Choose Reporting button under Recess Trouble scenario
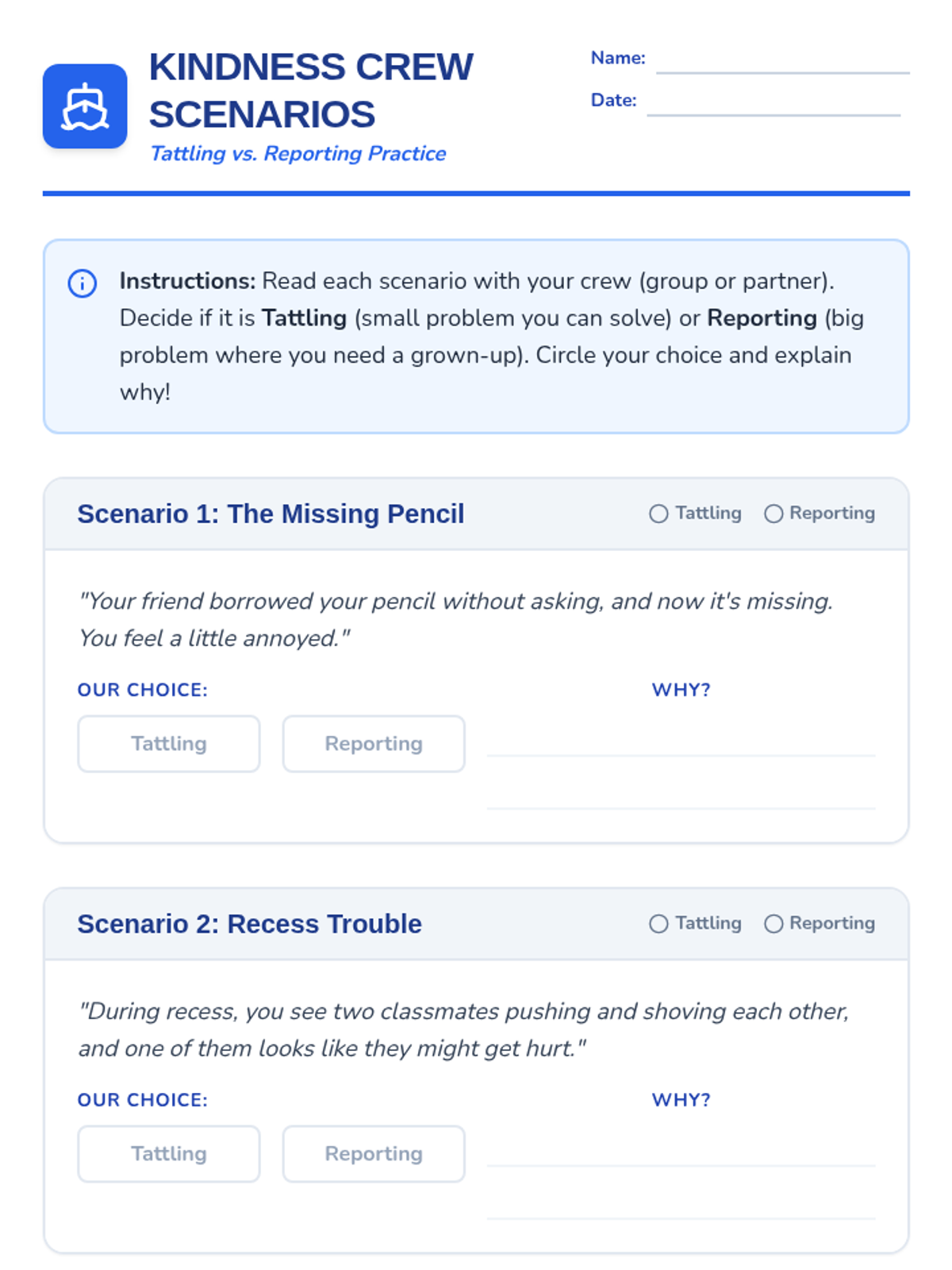The width and height of the screenshot is (952, 1270). 374,1154
